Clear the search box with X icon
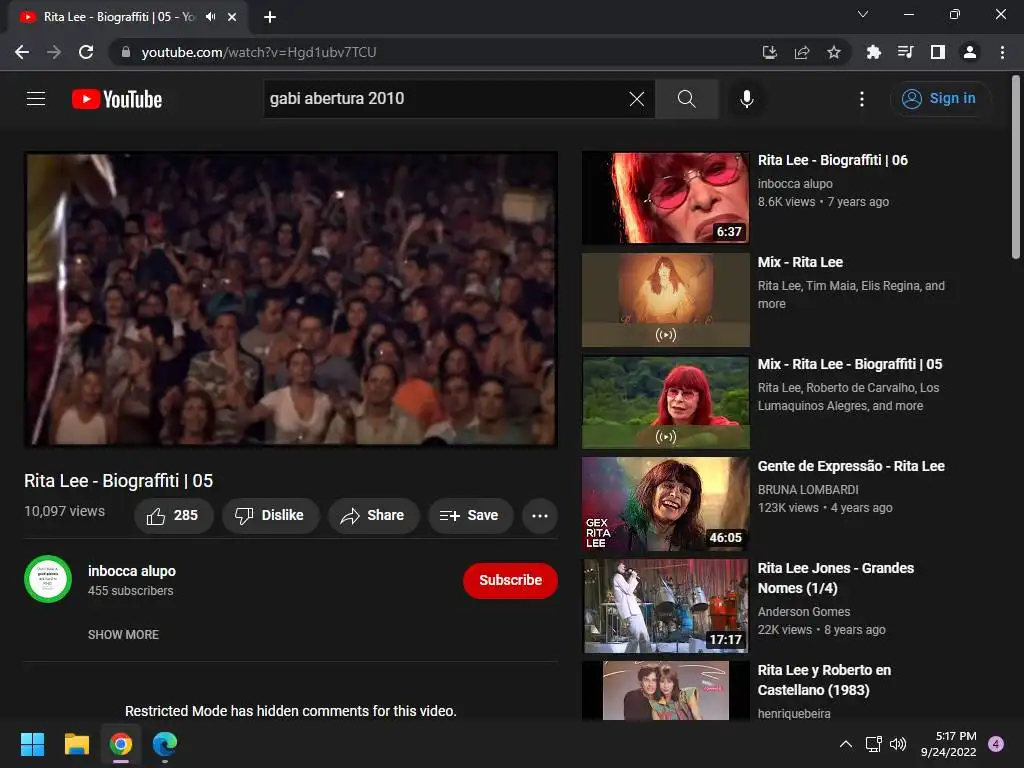Screen dimensions: 1024x768 pos(637,99)
